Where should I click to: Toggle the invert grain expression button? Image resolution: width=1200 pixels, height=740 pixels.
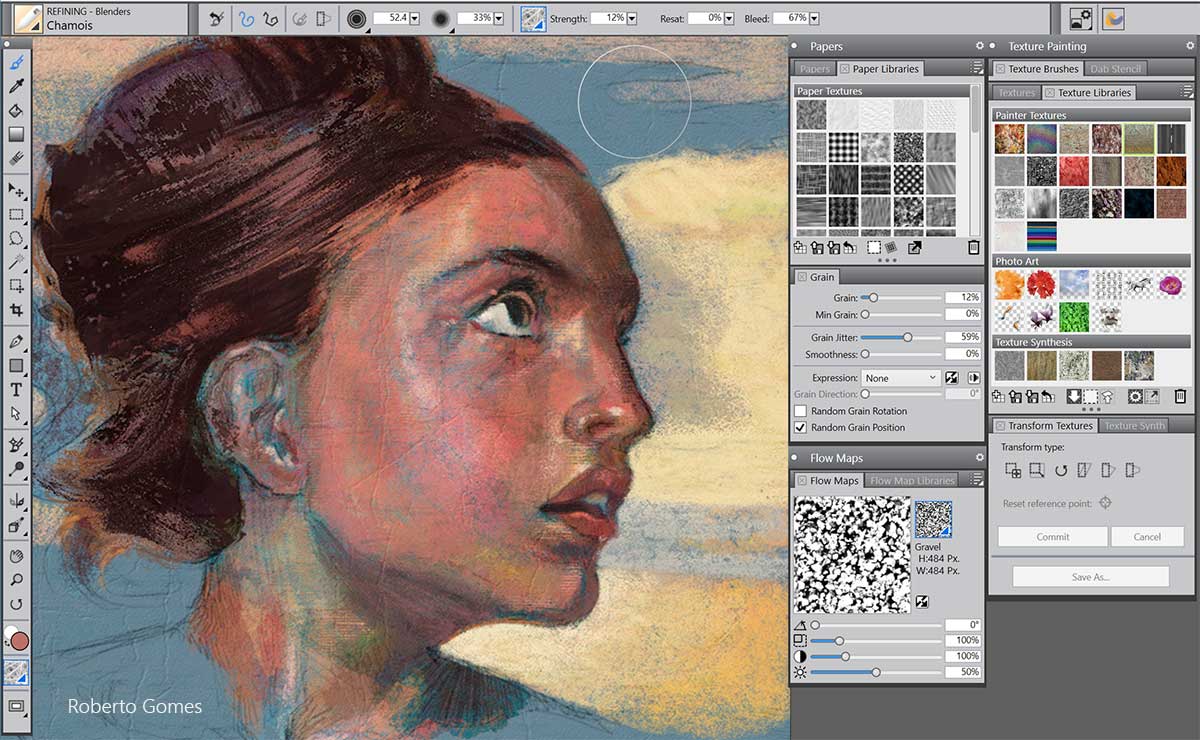(x=953, y=378)
